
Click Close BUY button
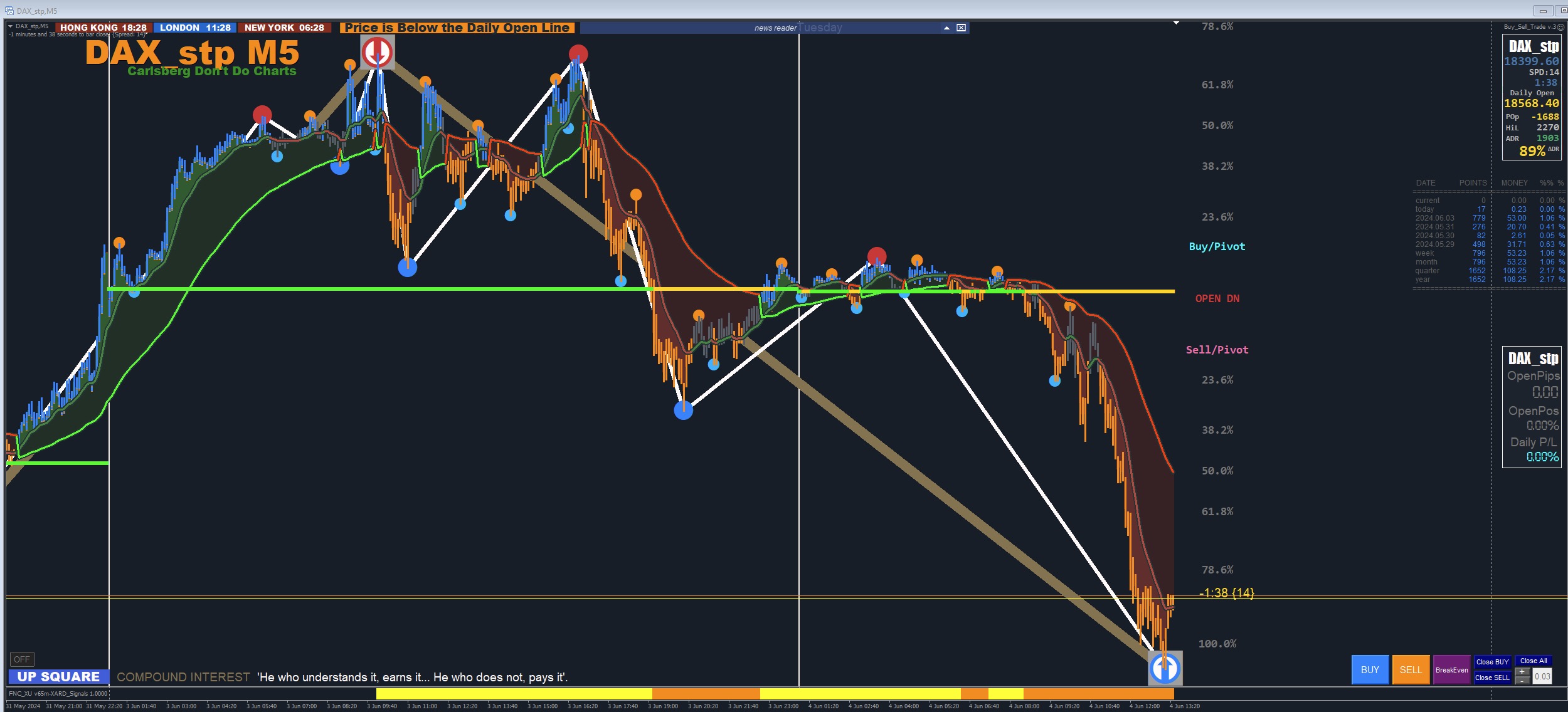pyautogui.click(x=1492, y=662)
